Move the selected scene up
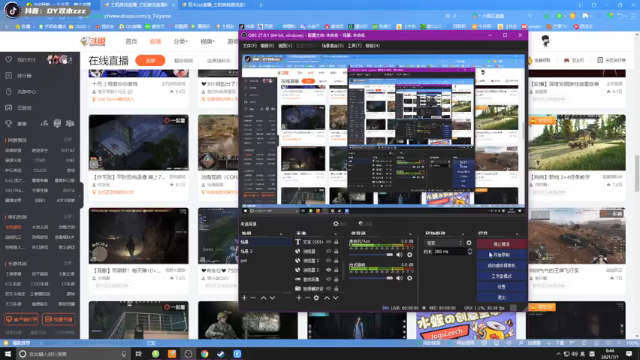Screen dimensions: 640x360 pos(263,298)
